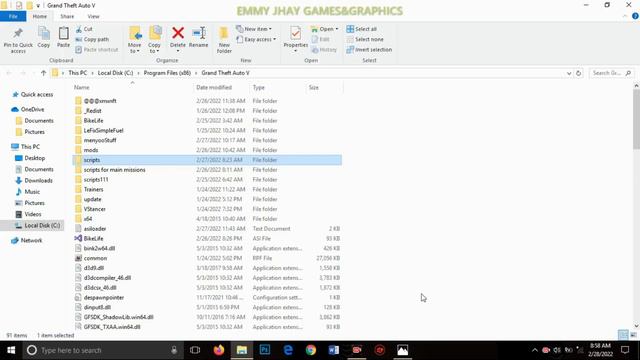Click Select all in ribbon
This screenshot has height=360, width=640.
coord(362,29)
